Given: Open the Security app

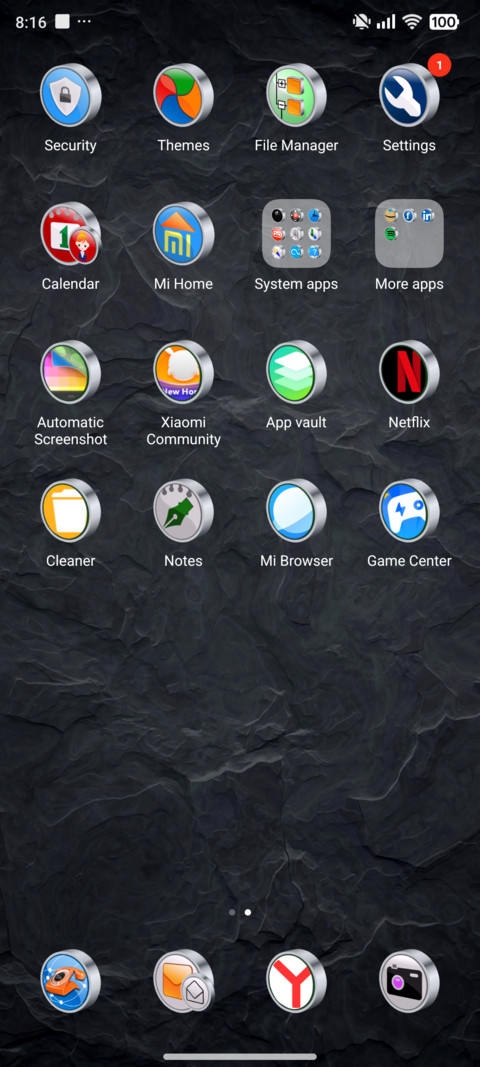Looking at the screenshot, I should click(x=70, y=95).
